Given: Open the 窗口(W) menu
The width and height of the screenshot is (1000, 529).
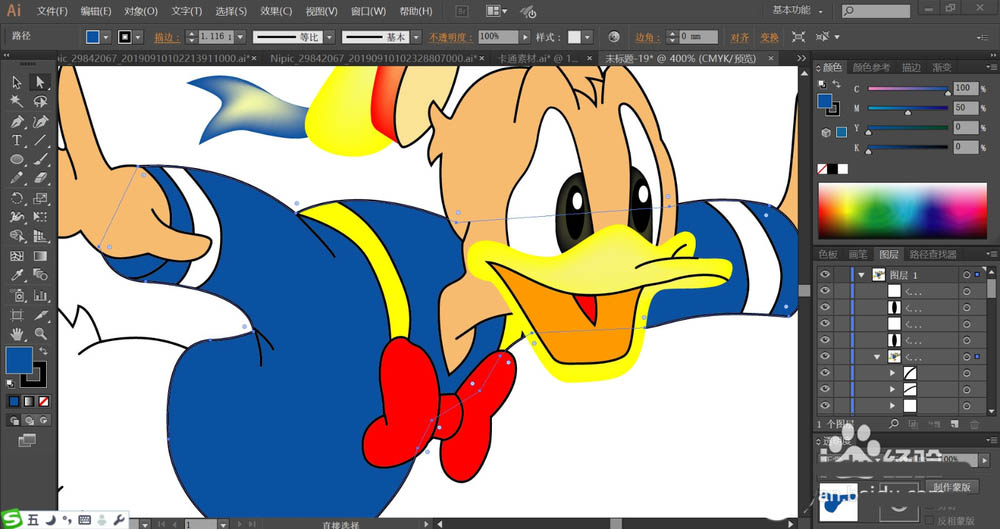Looking at the screenshot, I should pos(368,11).
